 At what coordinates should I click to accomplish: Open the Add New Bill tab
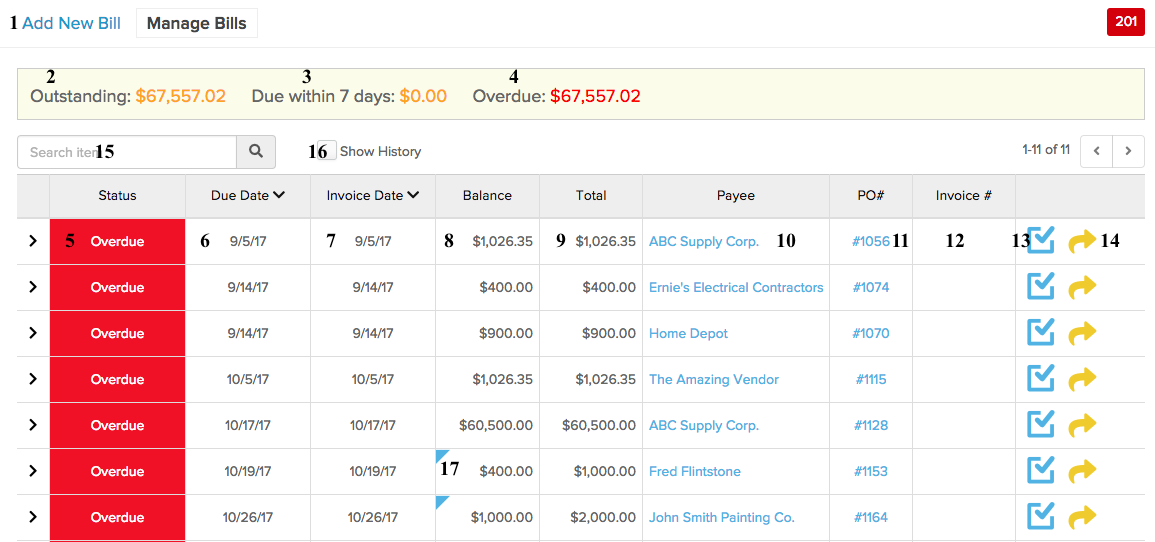[71, 23]
